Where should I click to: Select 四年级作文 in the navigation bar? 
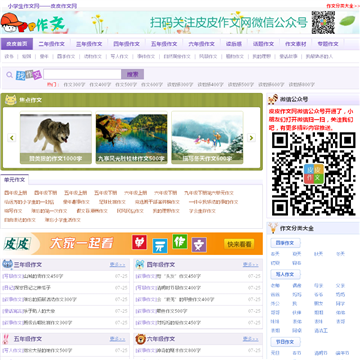coord(126,44)
